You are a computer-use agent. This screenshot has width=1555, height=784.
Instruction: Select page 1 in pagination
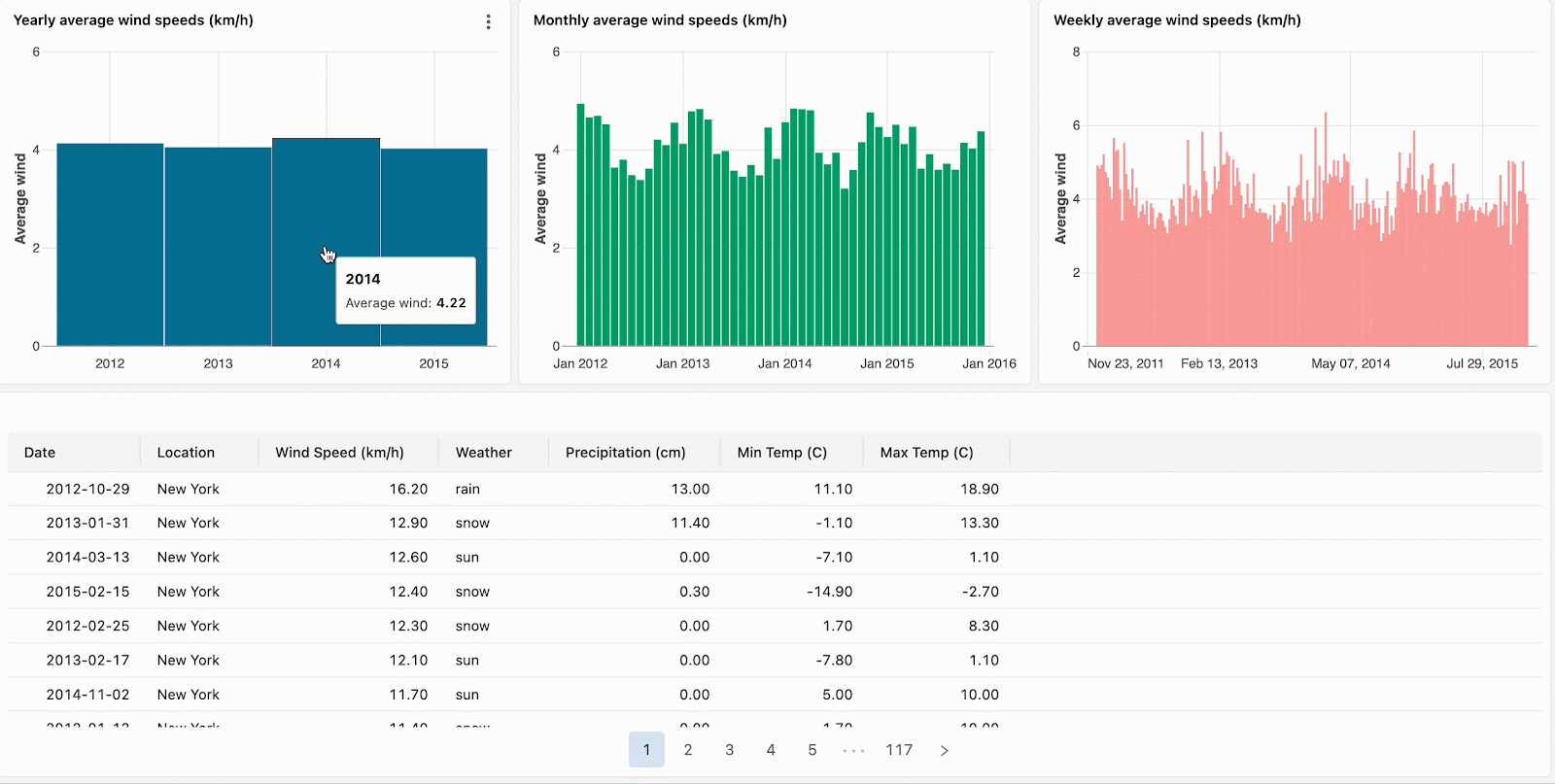coord(646,750)
